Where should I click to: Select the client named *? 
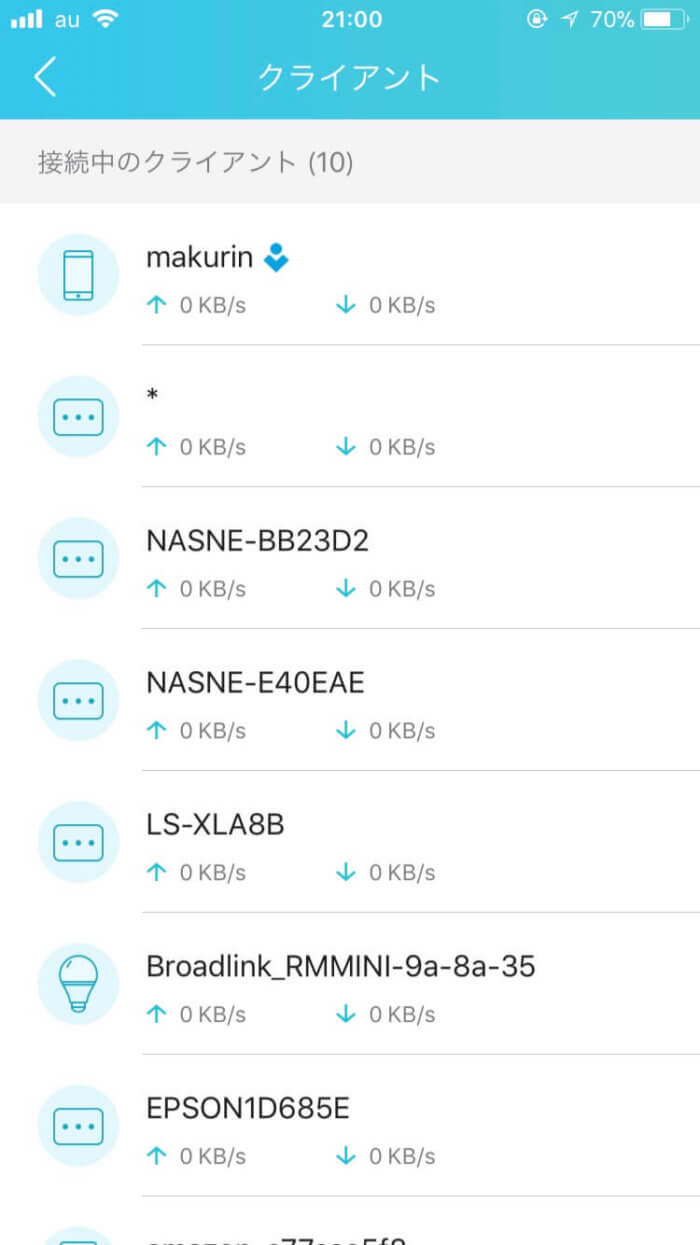coord(350,417)
